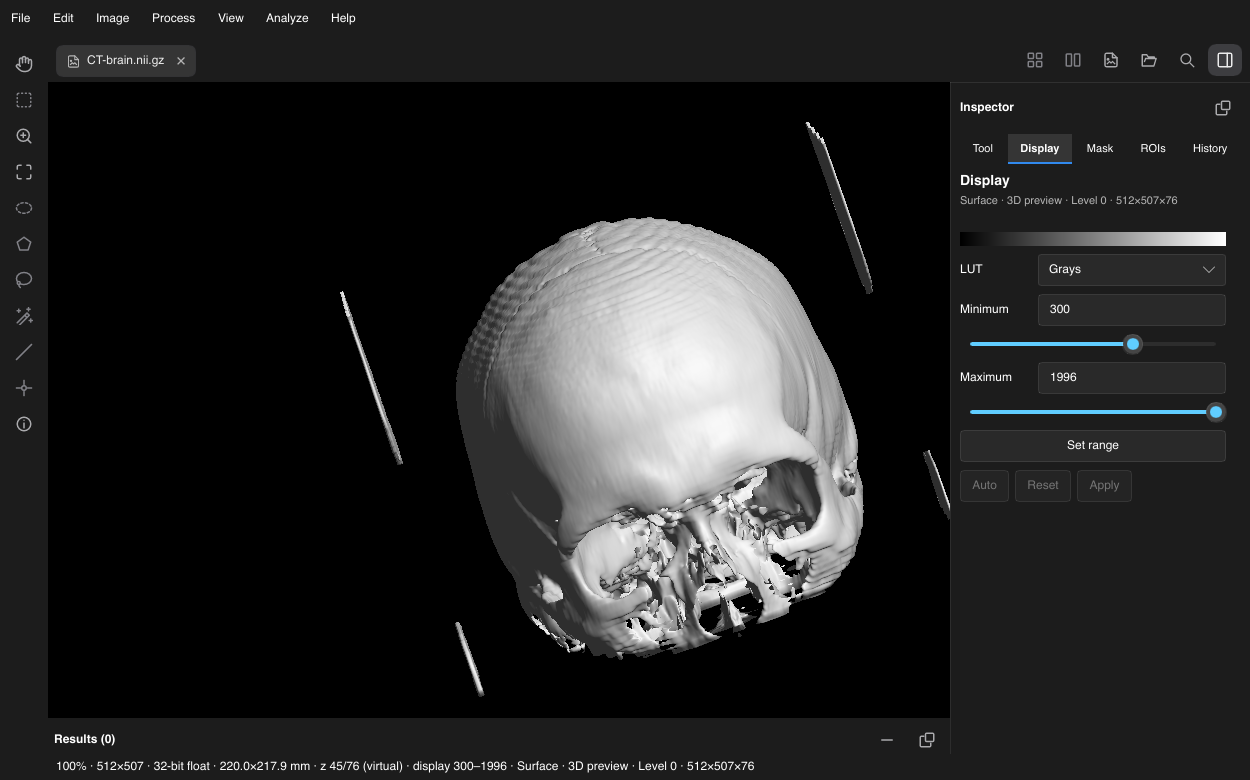Click the Fit to view frame icon
Image resolution: width=1250 pixels, height=780 pixels.
pos(24,172)
